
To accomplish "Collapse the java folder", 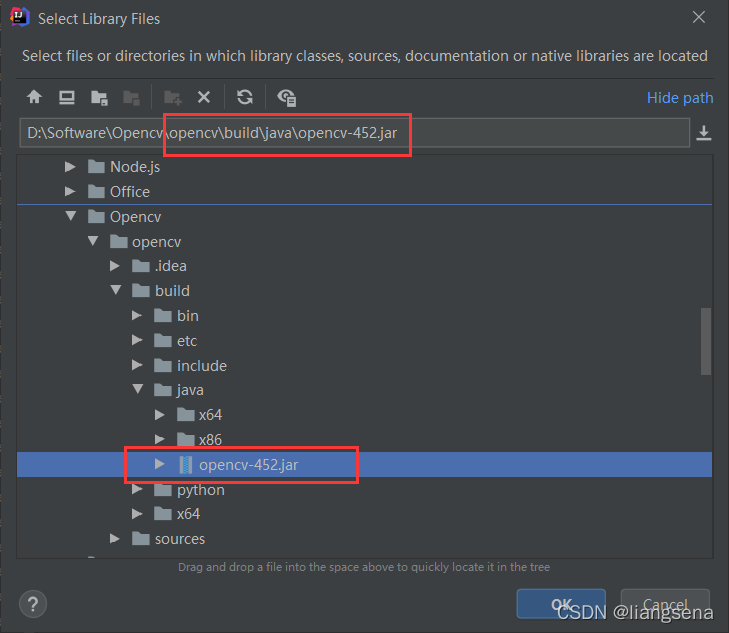I will click(x=138, y=389).
